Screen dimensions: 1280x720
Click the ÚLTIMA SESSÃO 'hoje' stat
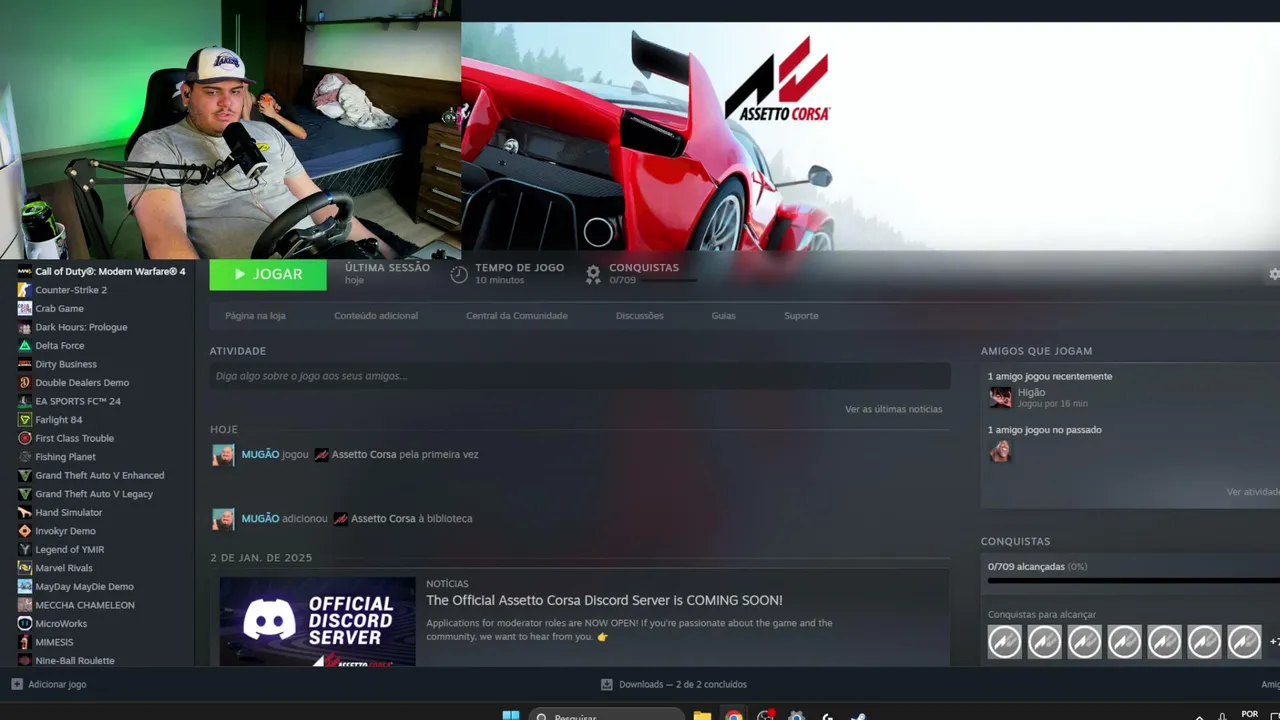(x=387, y=273)
